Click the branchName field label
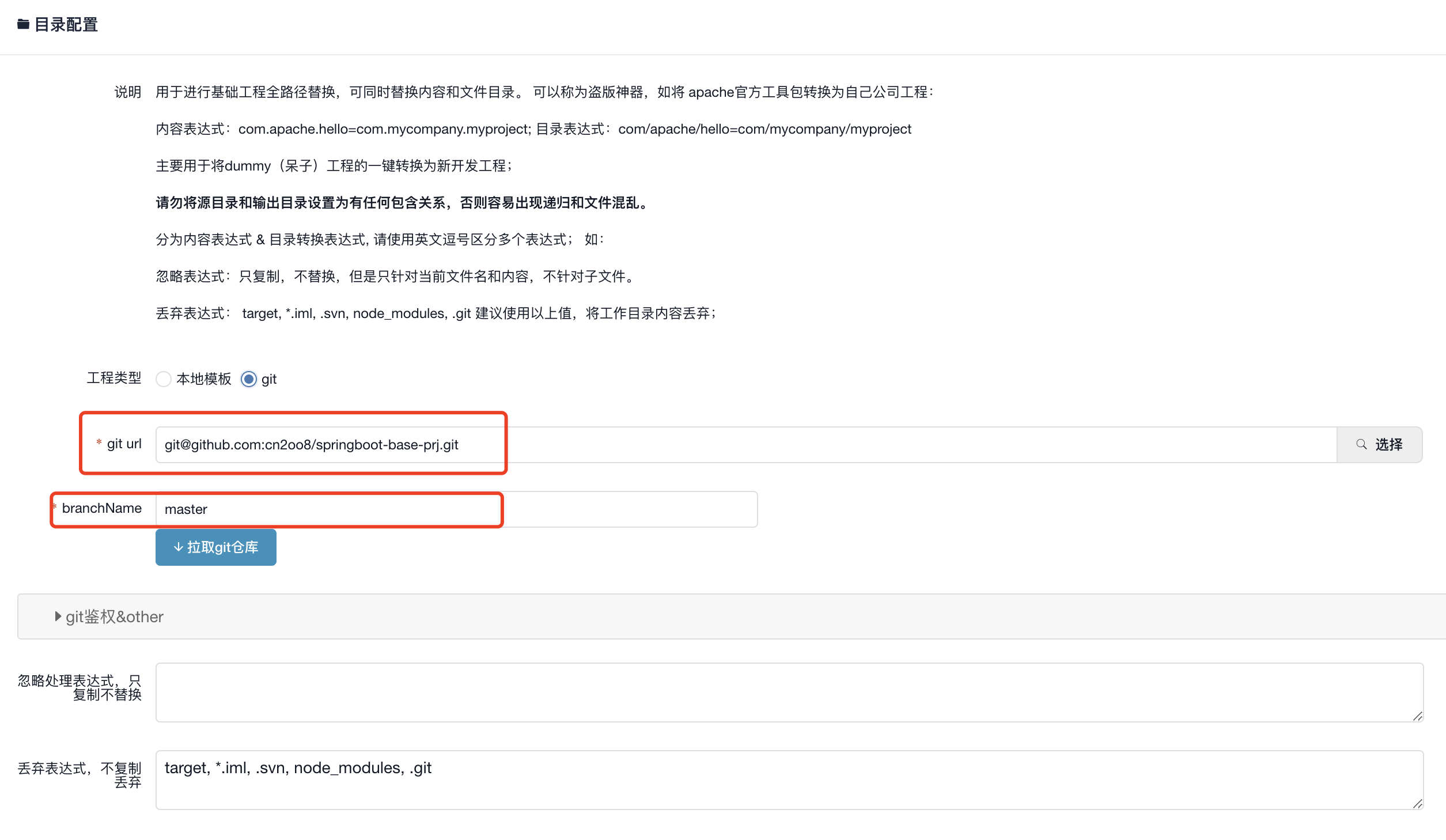The image size is (1446, 840). click(x=101, y=508)
